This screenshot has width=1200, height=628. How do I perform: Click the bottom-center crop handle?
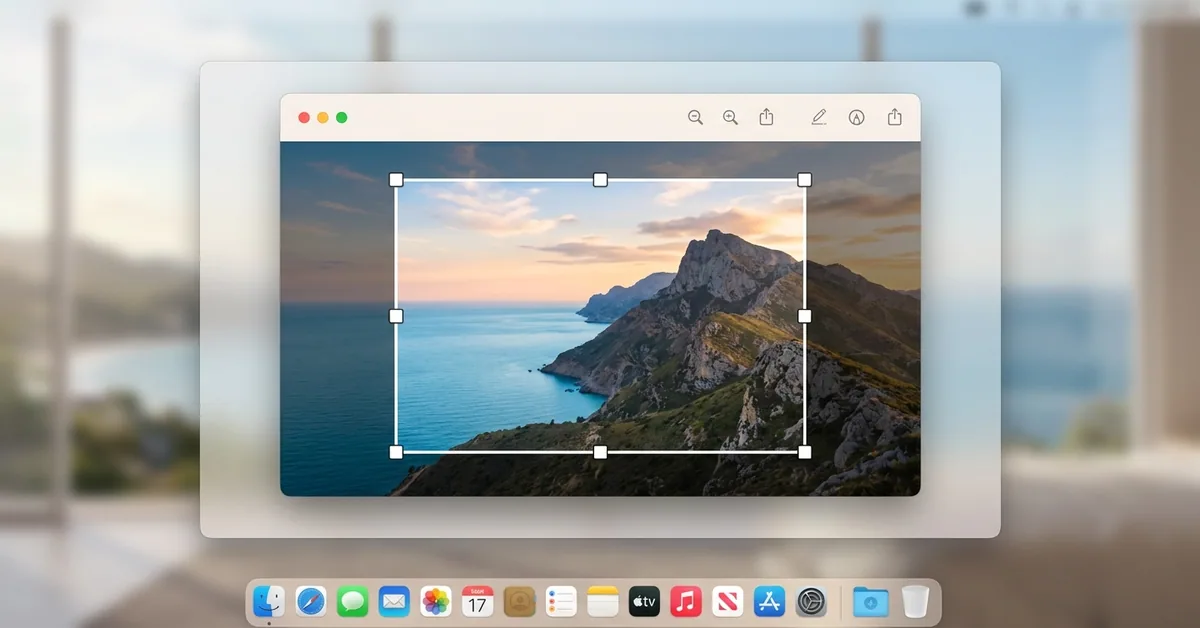(600, 452)
